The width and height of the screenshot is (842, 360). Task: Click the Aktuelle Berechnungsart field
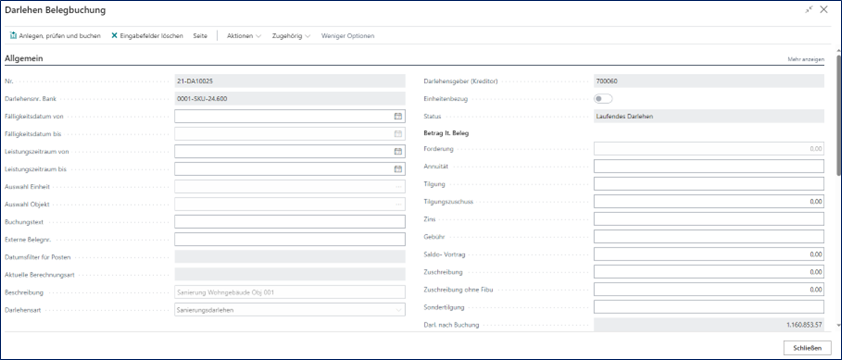coord(290,275)
